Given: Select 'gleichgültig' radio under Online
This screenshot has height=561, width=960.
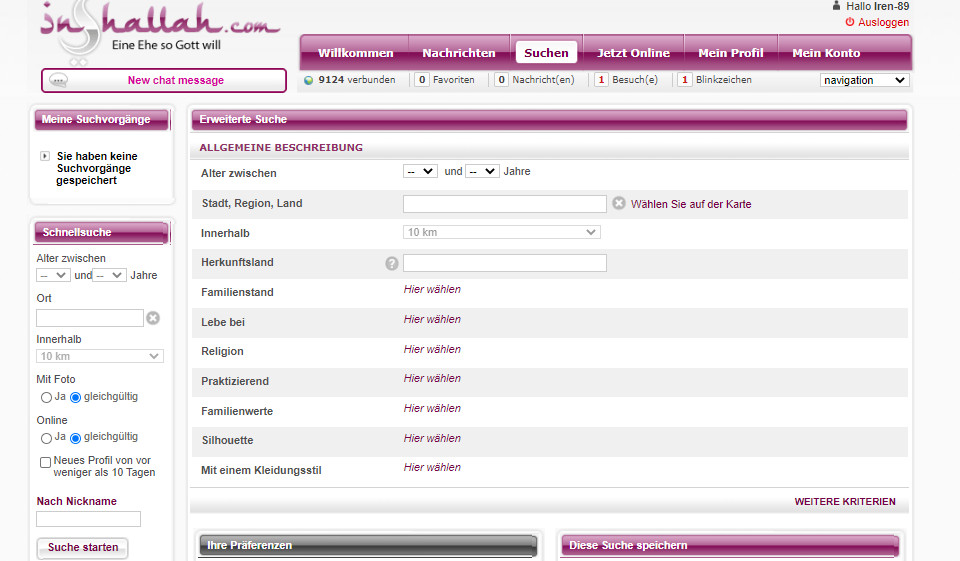Looking at the screenshot, I should coord(75,438).
